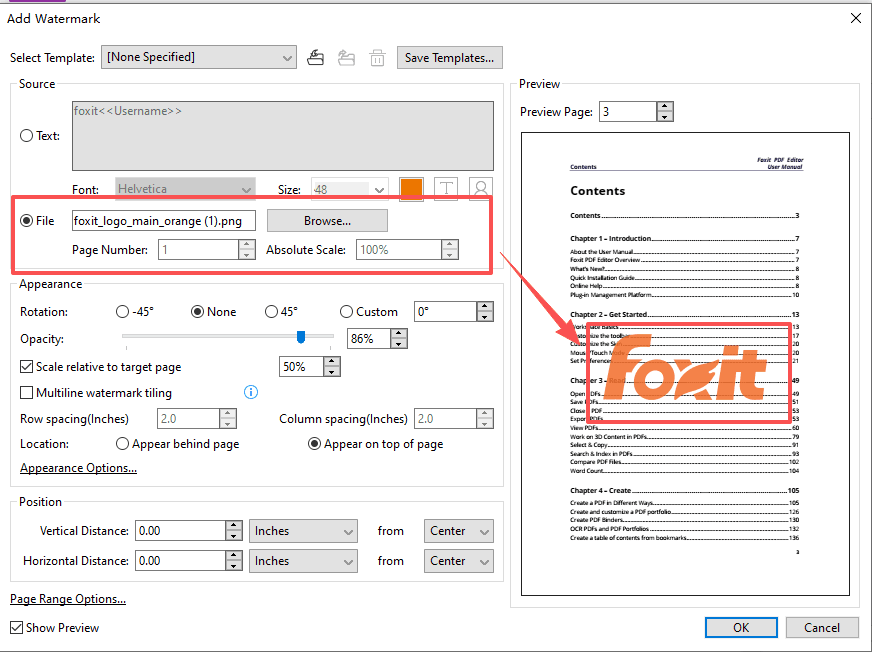
Task: Close the Add Watermark dialog
Action: click(856, 18)
